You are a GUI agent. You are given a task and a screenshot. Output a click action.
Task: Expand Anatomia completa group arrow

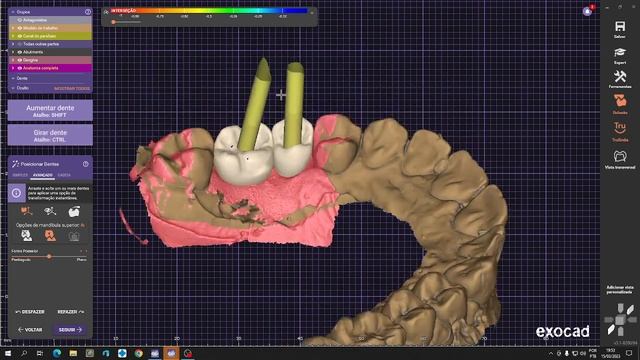coord(13,68)
